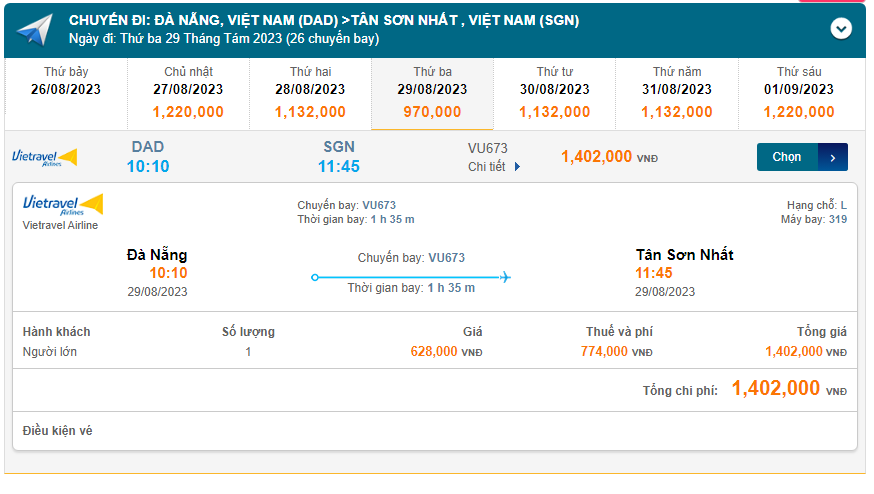Open the Chi tiết flight details link

pyautogui.click(x=488, y=167)
